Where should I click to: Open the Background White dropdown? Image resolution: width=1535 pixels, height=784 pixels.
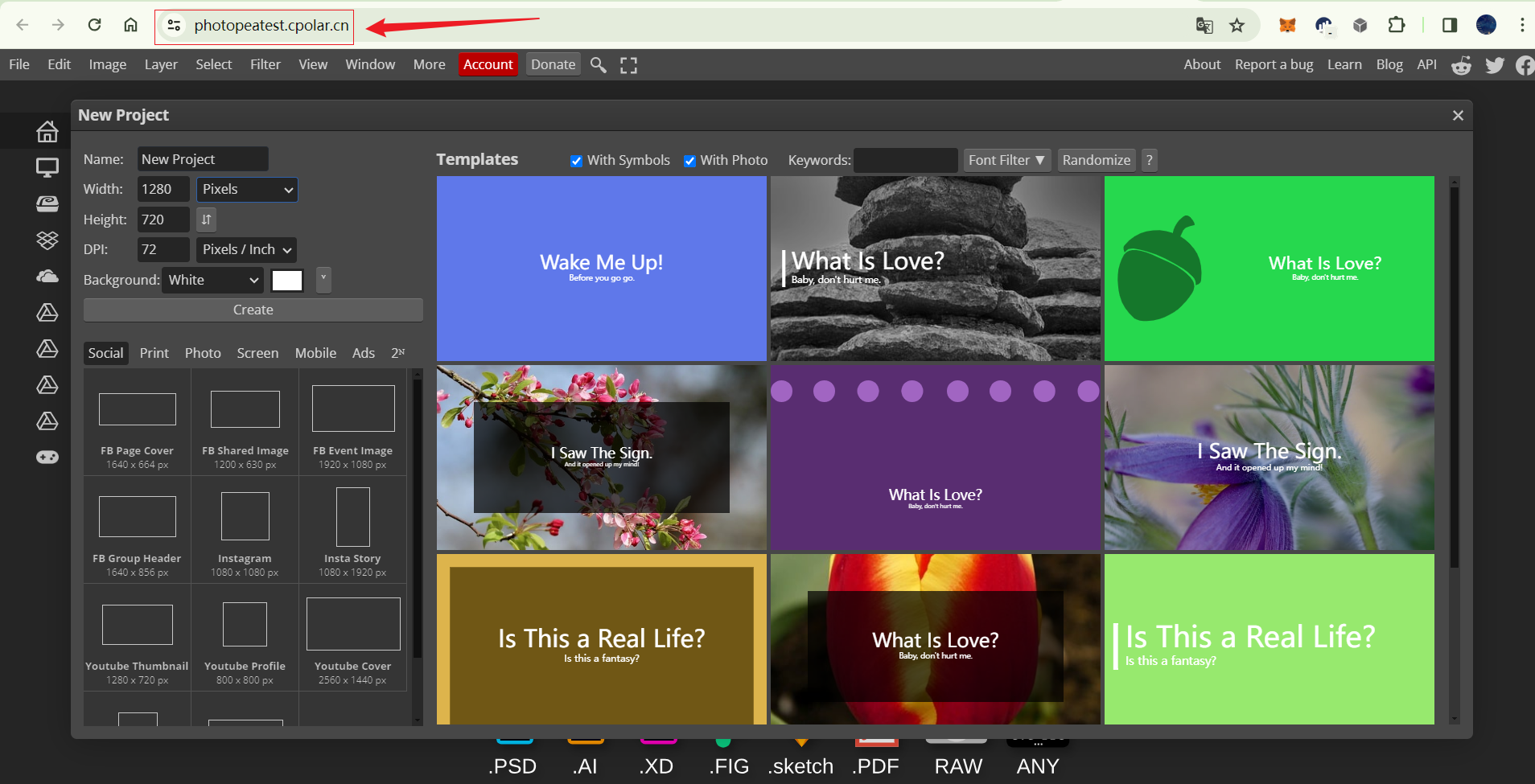tap(213, 280)
